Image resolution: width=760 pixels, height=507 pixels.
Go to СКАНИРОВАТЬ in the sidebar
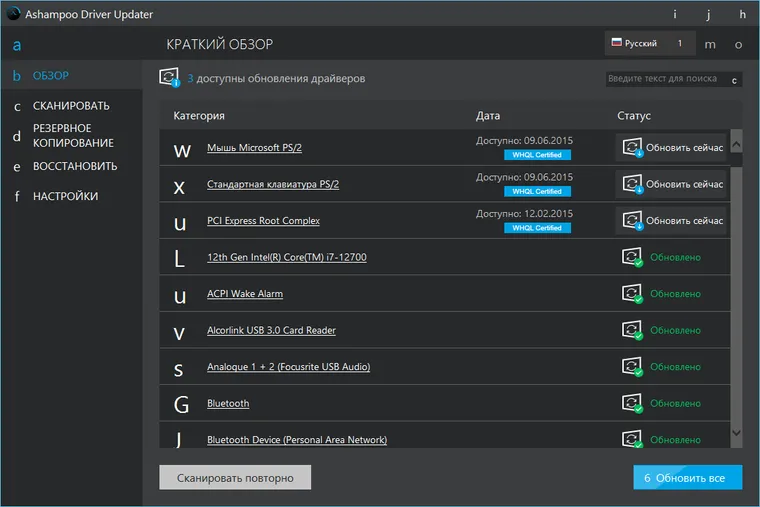pyautogui.click(x=72, y=106)
